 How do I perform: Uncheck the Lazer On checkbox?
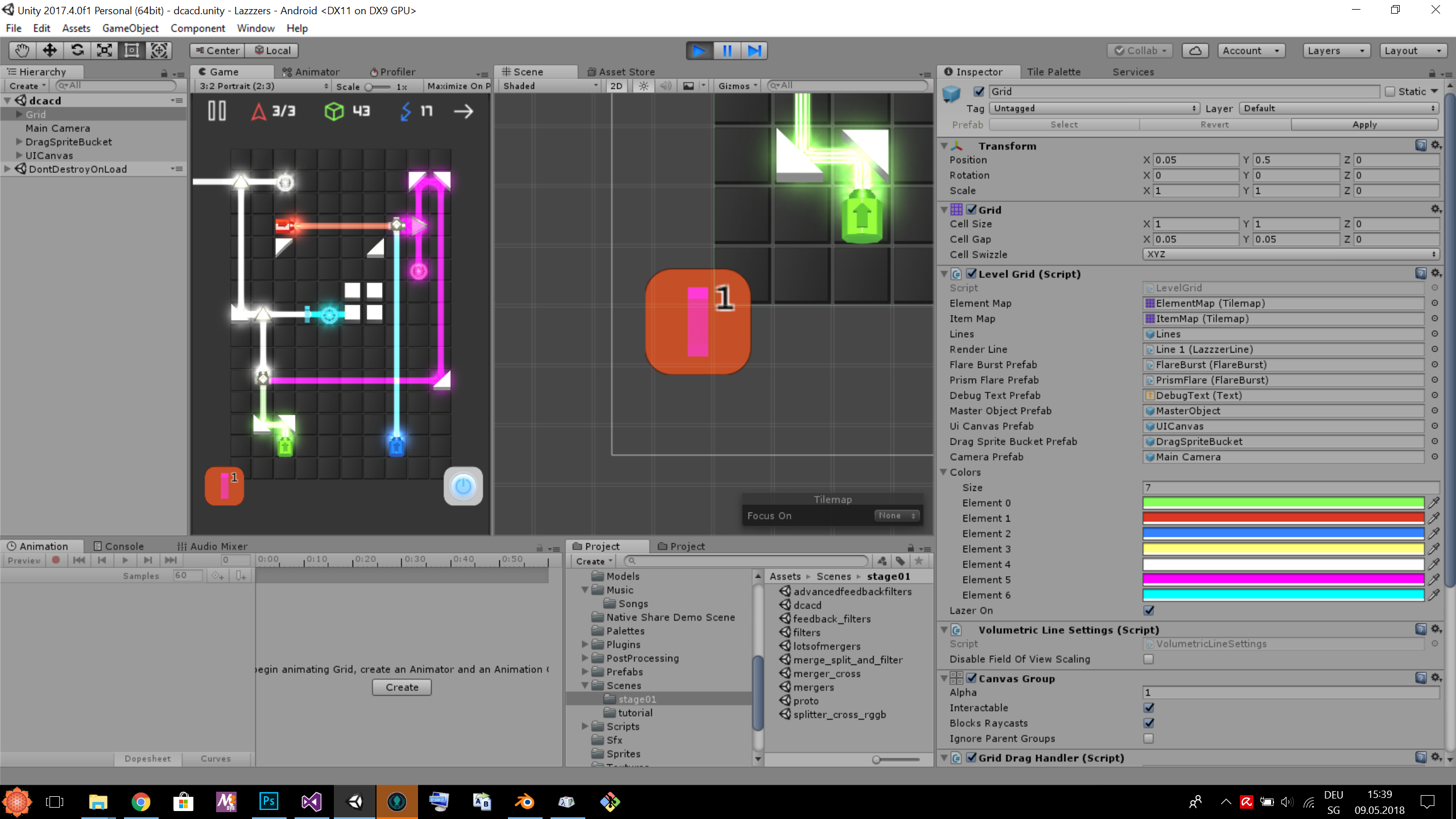(x=1148, y=610)
